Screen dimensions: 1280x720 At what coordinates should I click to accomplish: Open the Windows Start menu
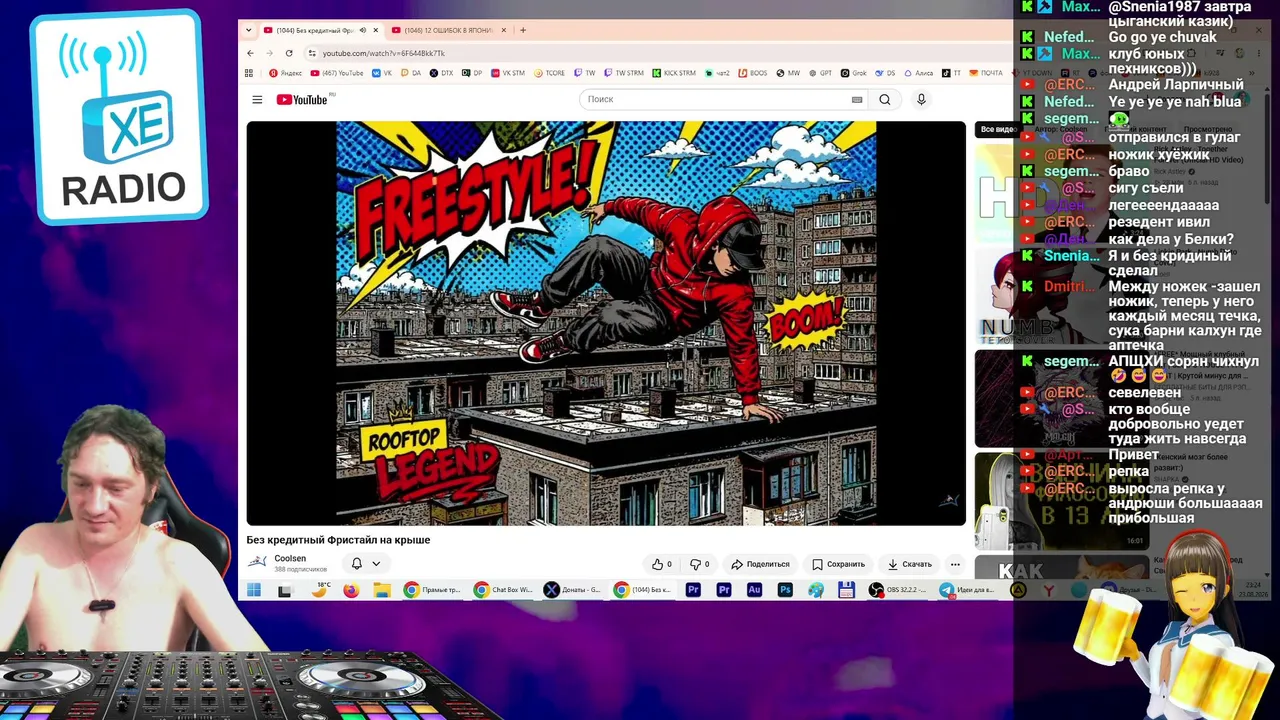click(254, 590)
